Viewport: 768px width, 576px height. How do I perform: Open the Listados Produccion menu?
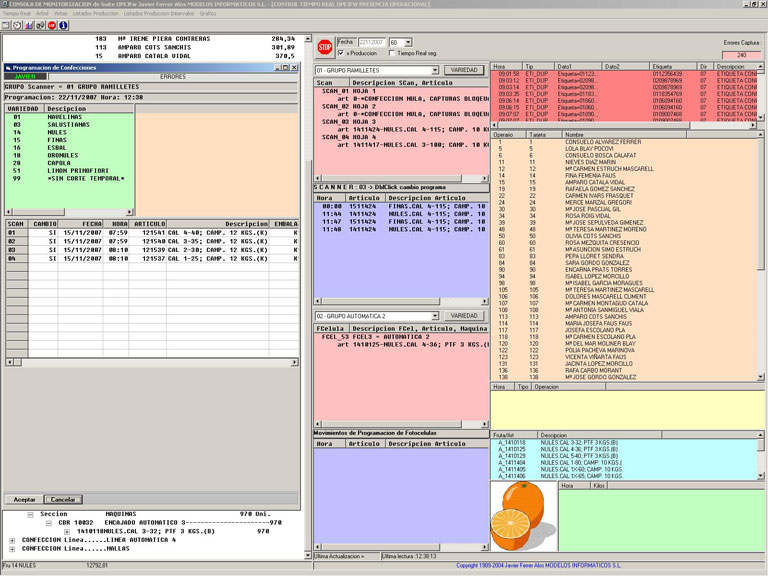coord(96,14)
